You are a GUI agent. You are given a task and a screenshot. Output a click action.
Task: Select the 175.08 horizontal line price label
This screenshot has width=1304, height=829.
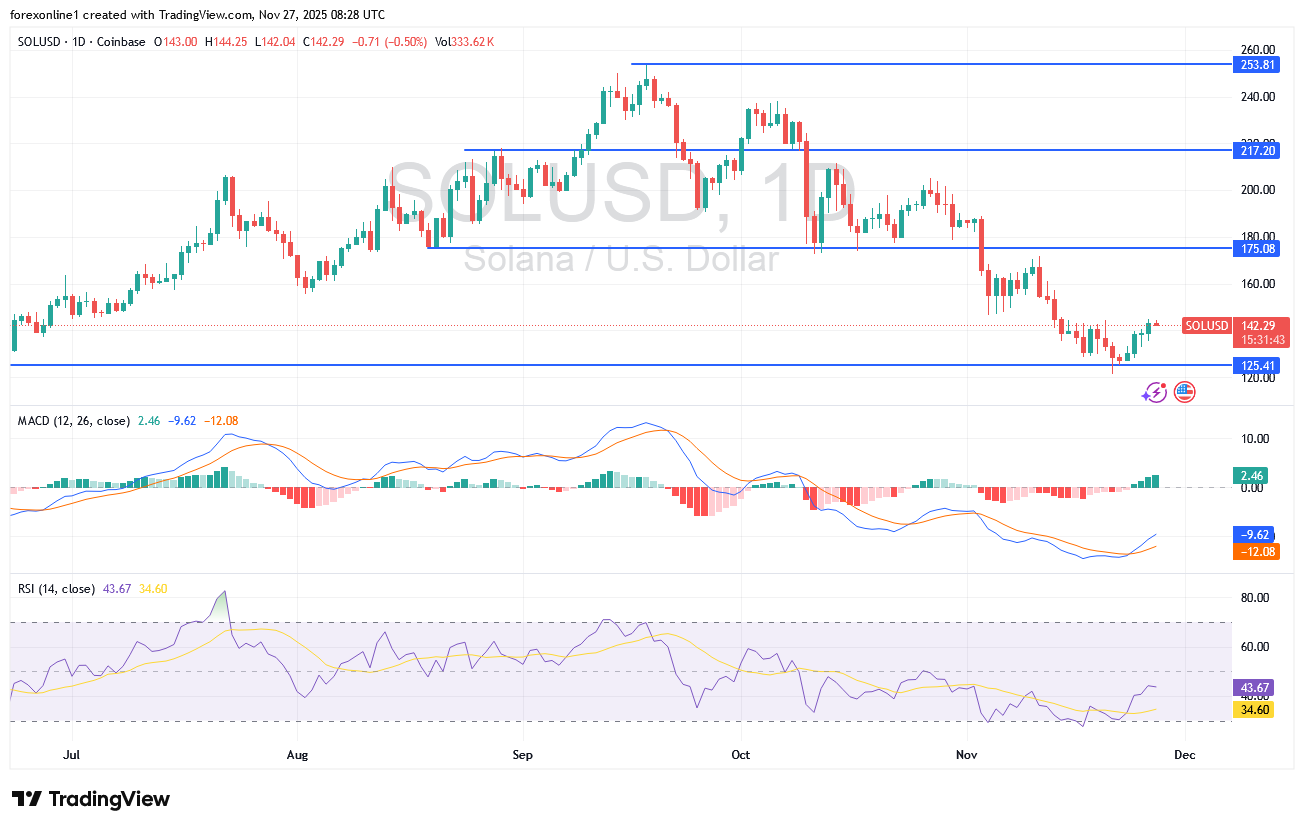click(x=1257, y=248)
